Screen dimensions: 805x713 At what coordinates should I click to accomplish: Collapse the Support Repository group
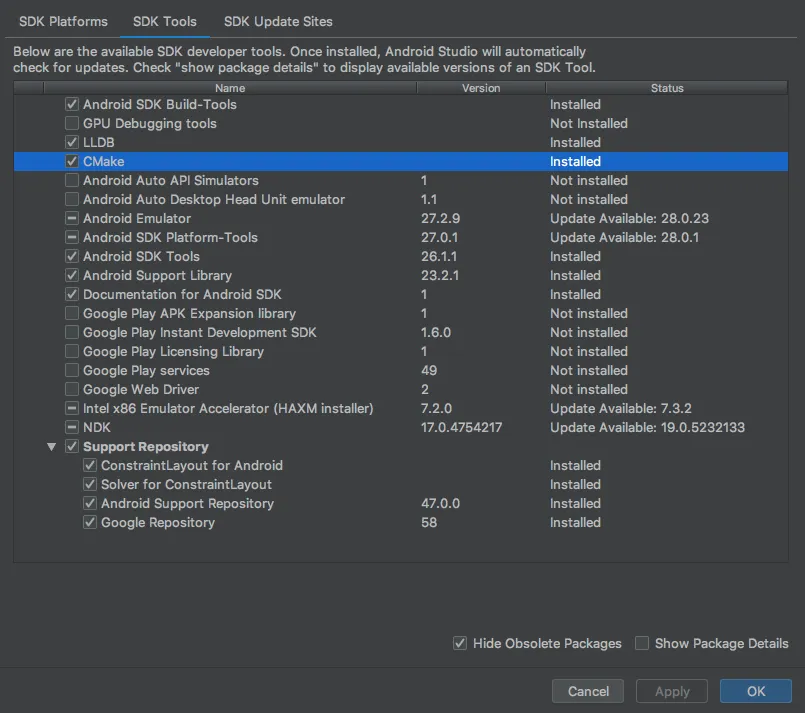pyautogui.click(x=52, y=447)
